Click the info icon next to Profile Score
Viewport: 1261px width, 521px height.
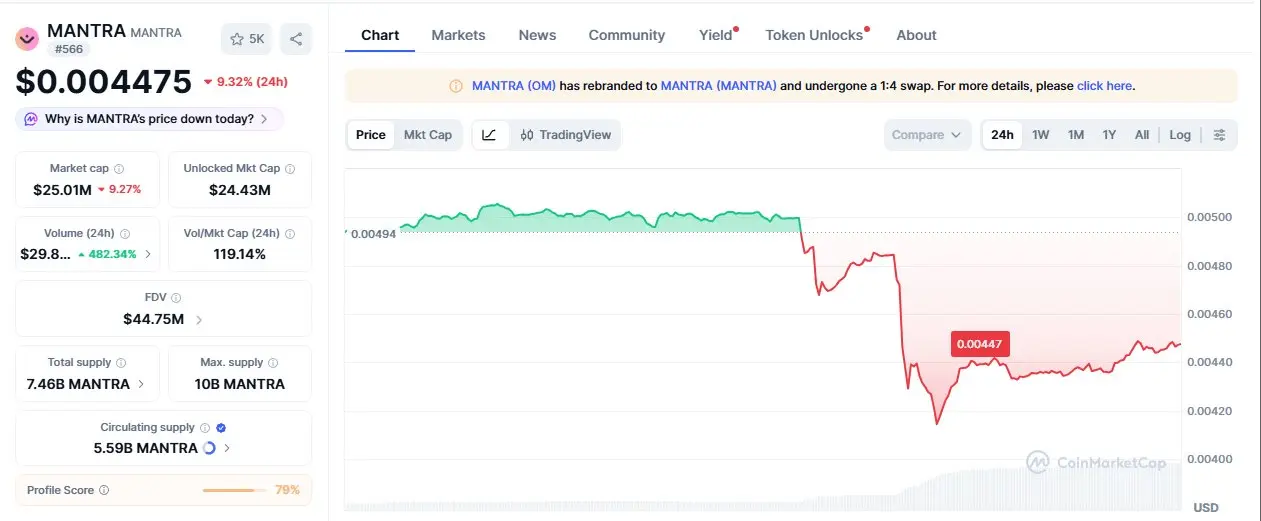pyautogui.click(x=104, y=491)
